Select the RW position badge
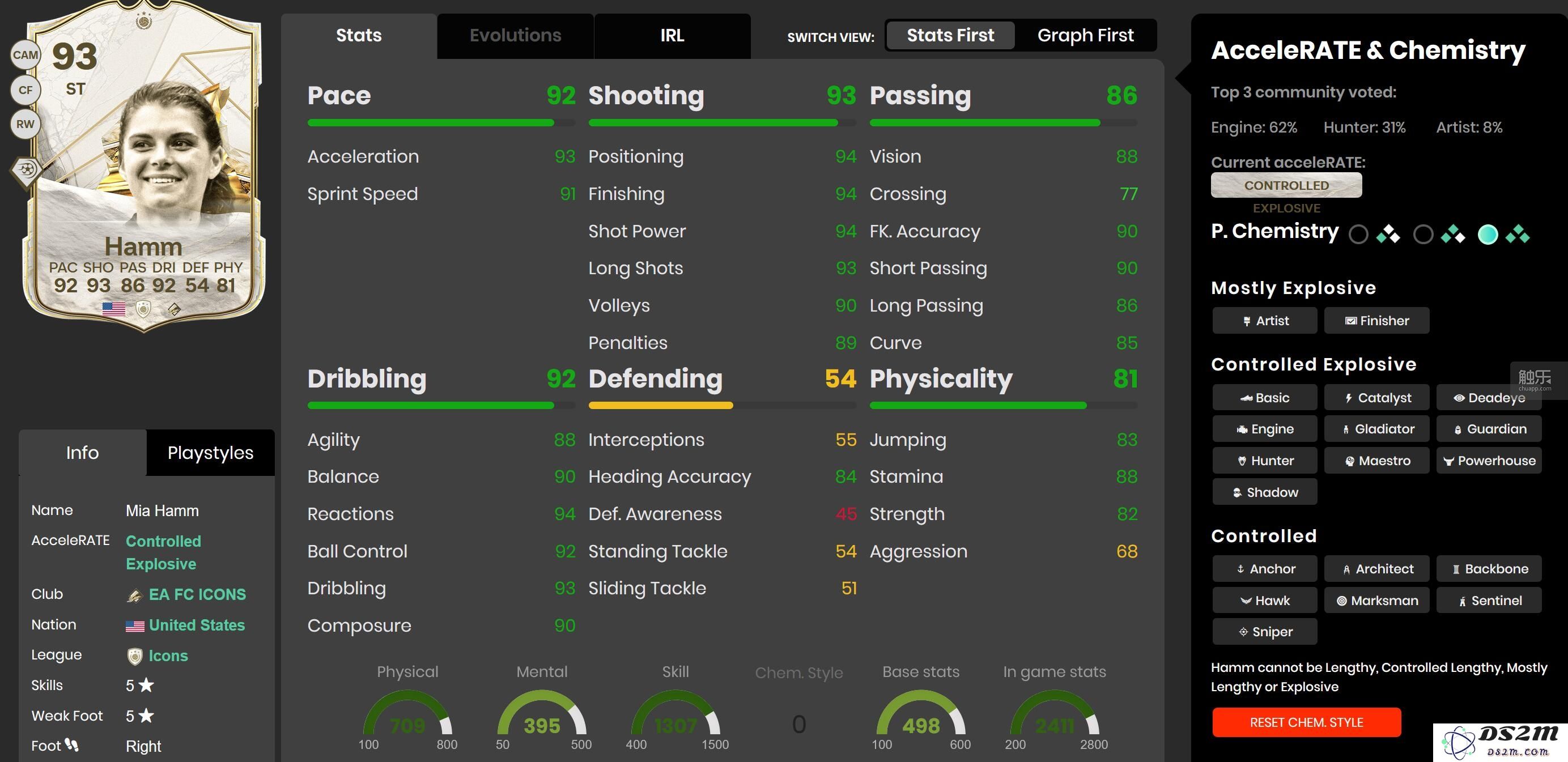 [x=26, y=124]
